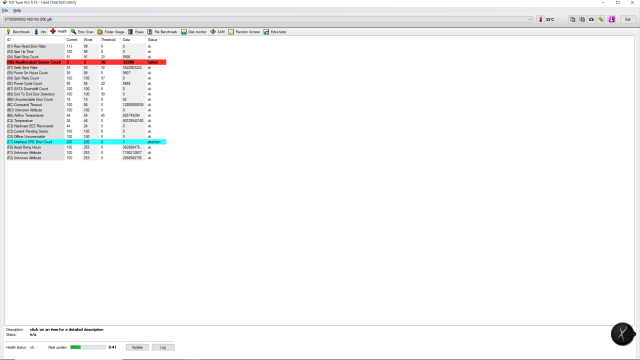The width and height of the screenshot is (640, 360).
Task: Click the Threshold column header
Action: 110,40
